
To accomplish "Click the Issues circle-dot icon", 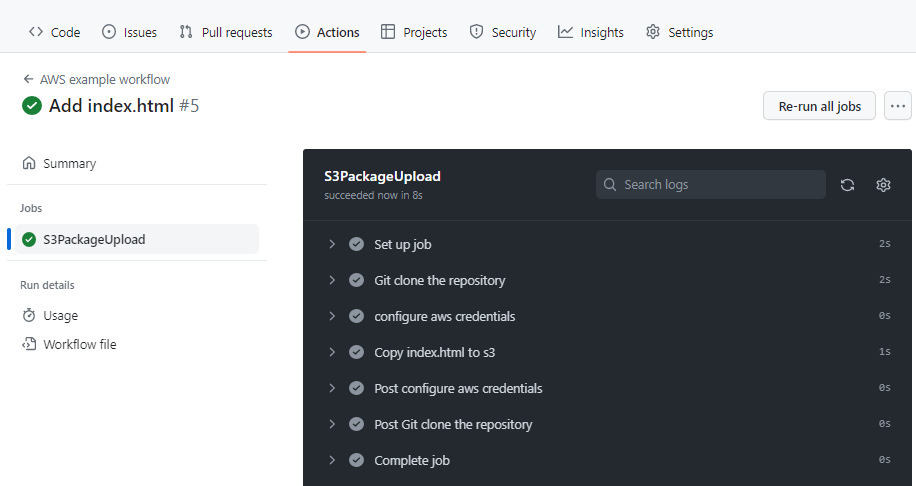I will (109, 32).
